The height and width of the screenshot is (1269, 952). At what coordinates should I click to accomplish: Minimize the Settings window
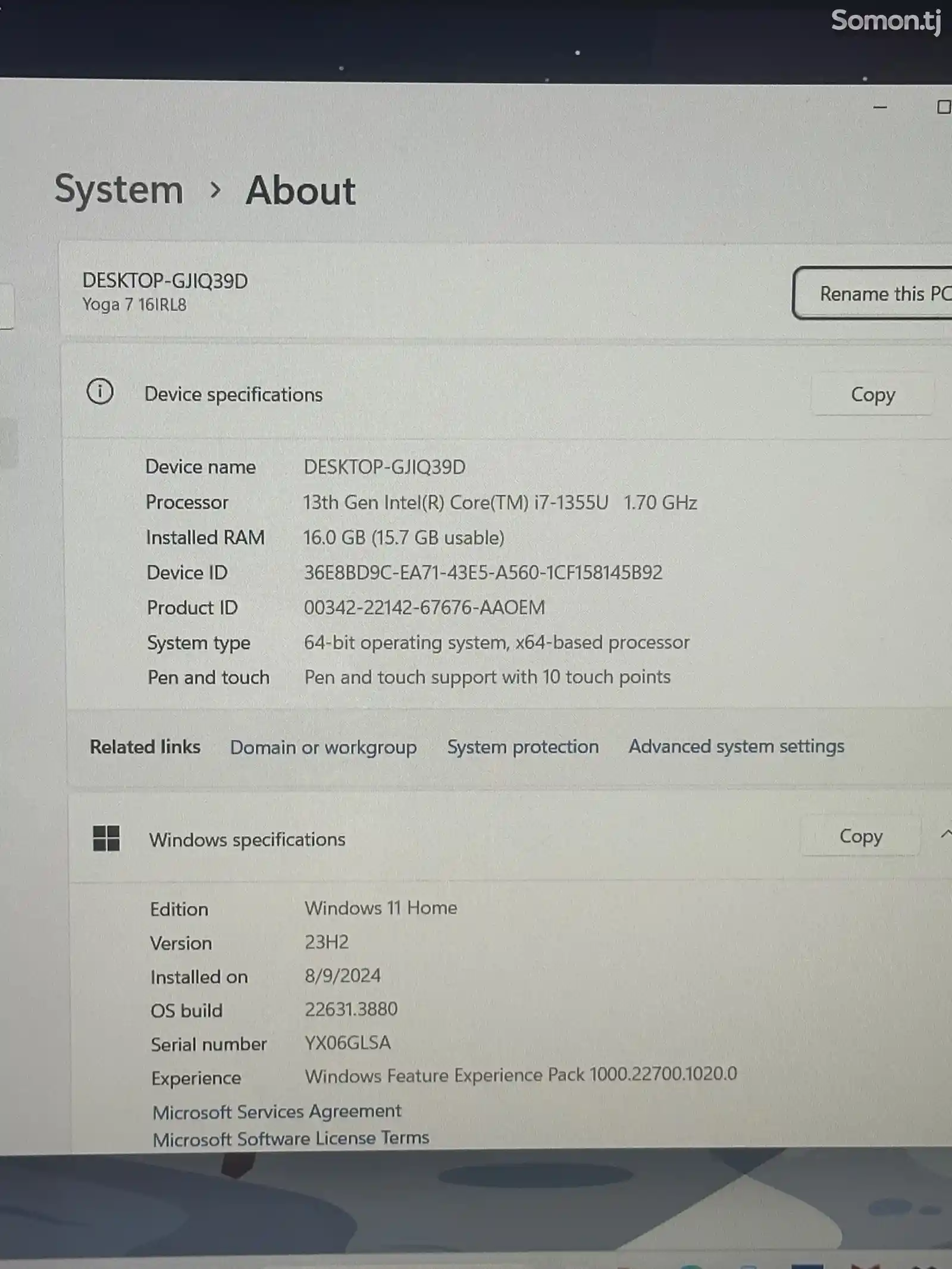coord(880,107)
